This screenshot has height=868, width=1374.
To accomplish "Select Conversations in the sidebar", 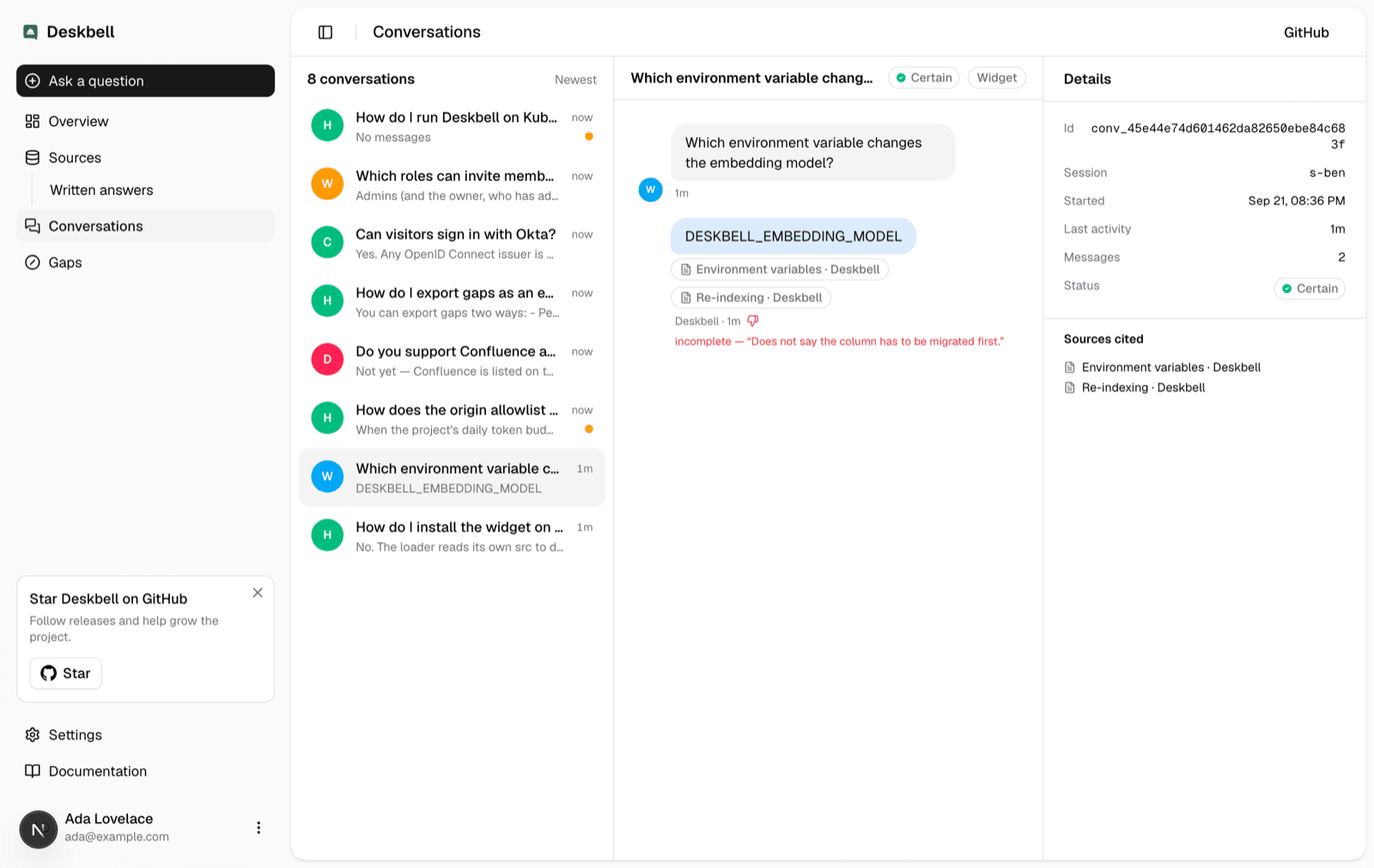I will click(x=146, y=227).
